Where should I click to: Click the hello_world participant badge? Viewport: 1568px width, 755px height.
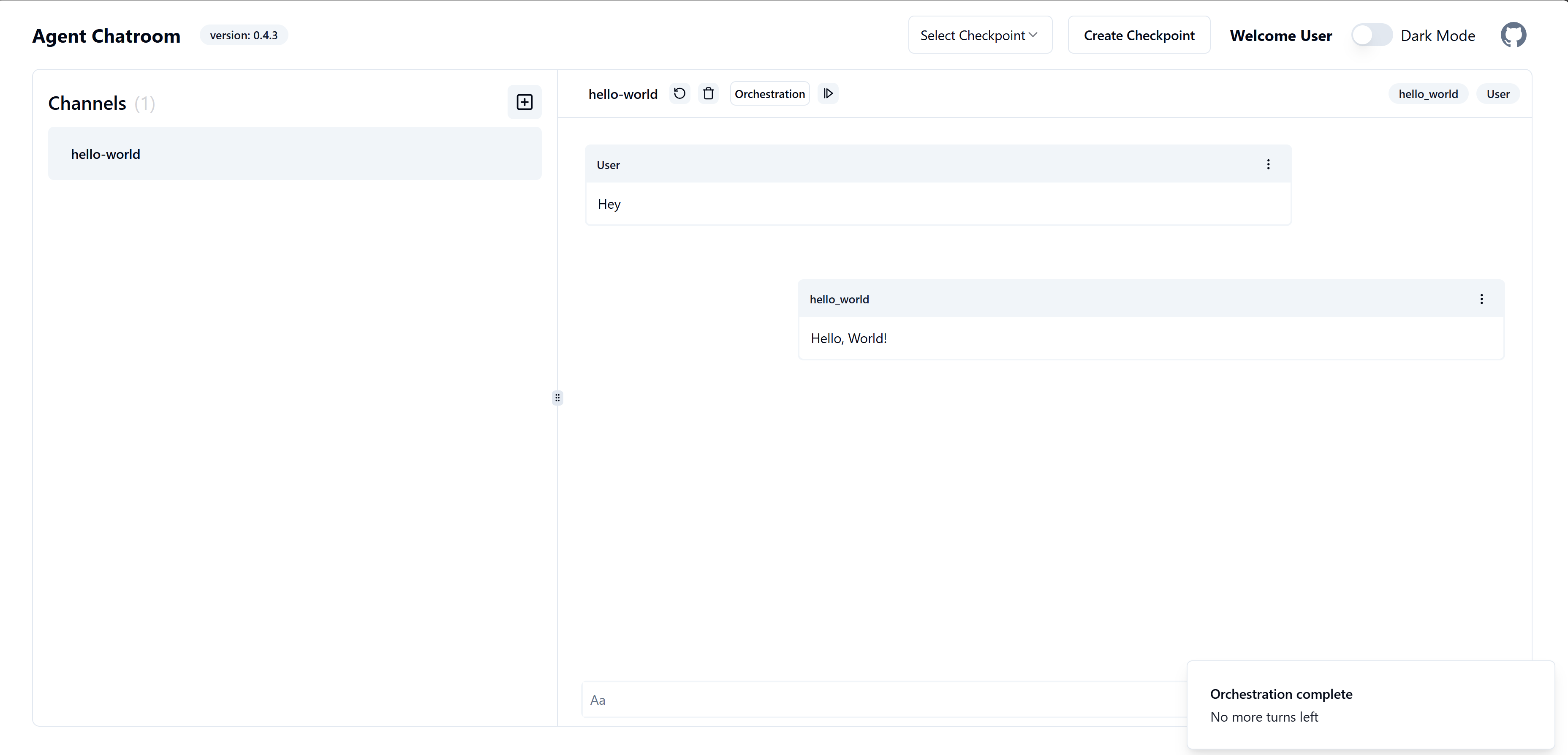pos(1427,94)
